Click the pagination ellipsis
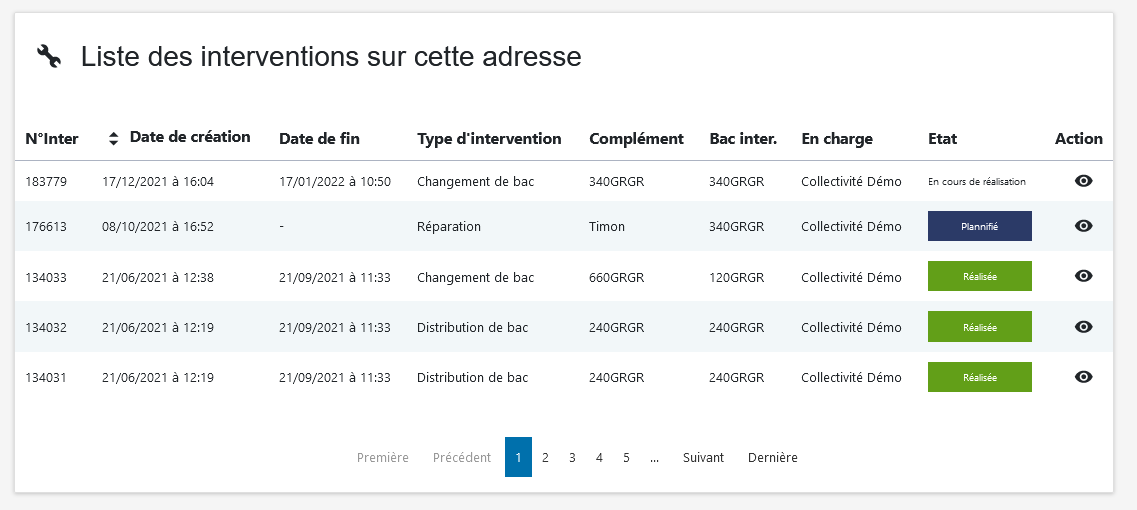1137x510 pixels. [x=654, y=458]
